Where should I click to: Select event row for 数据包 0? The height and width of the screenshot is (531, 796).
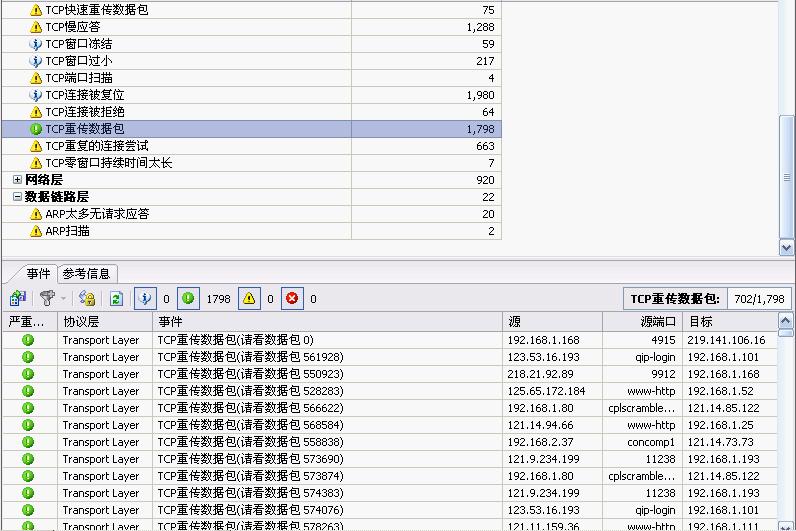(x=389, y=340)
